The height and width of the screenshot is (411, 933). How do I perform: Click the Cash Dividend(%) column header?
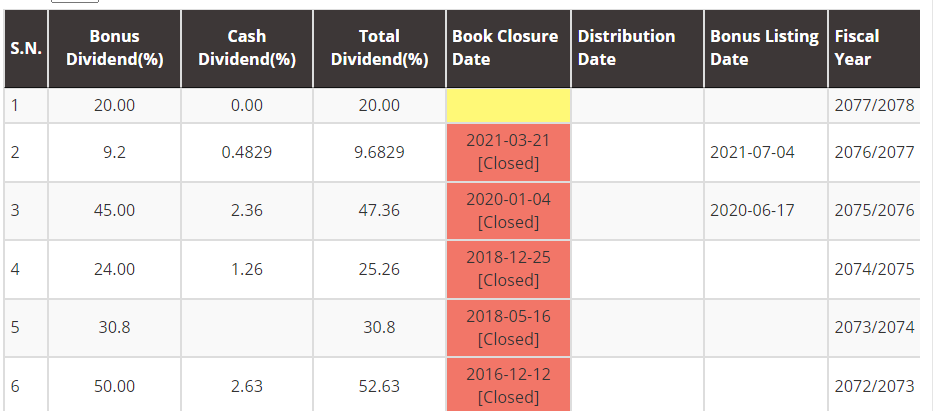tap(247, 48)
